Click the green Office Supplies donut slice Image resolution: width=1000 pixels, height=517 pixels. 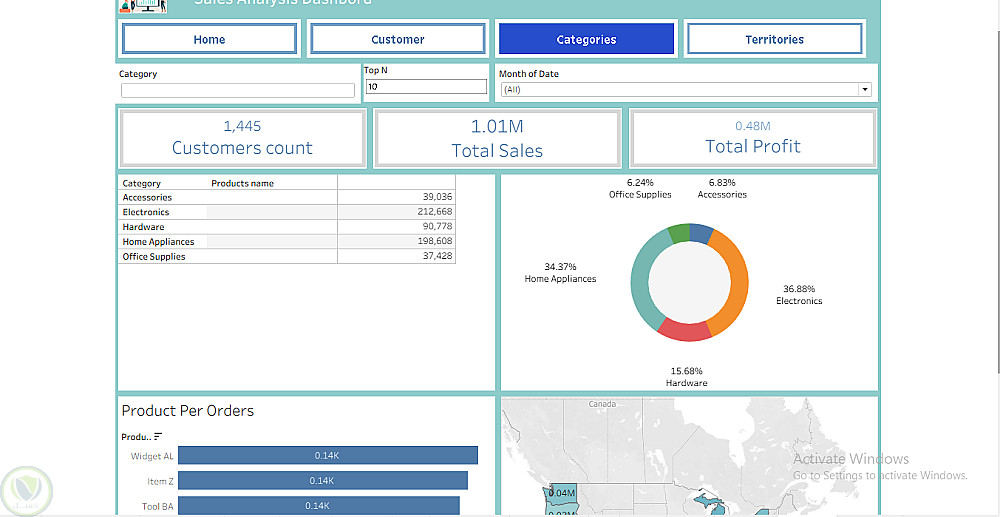click(679, 232)
